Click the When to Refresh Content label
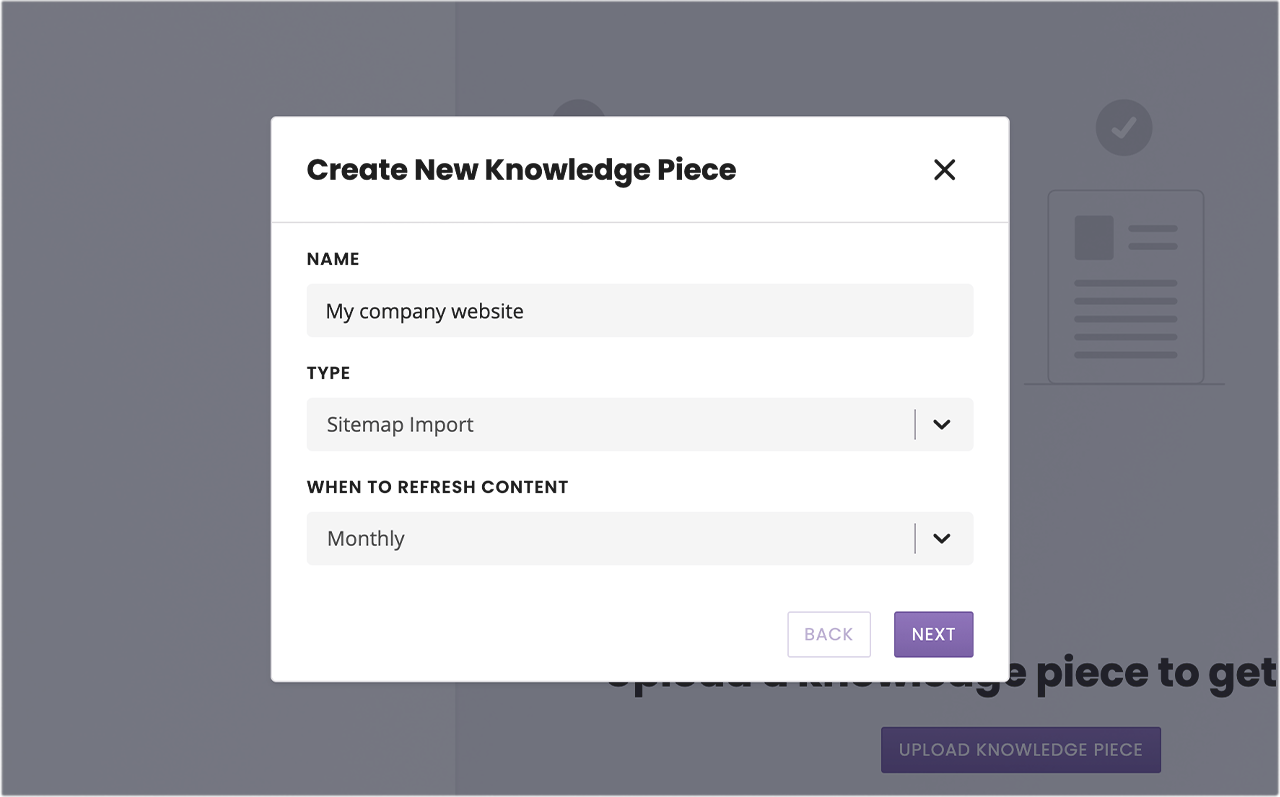1280x797 pixels. click(437, 487)
